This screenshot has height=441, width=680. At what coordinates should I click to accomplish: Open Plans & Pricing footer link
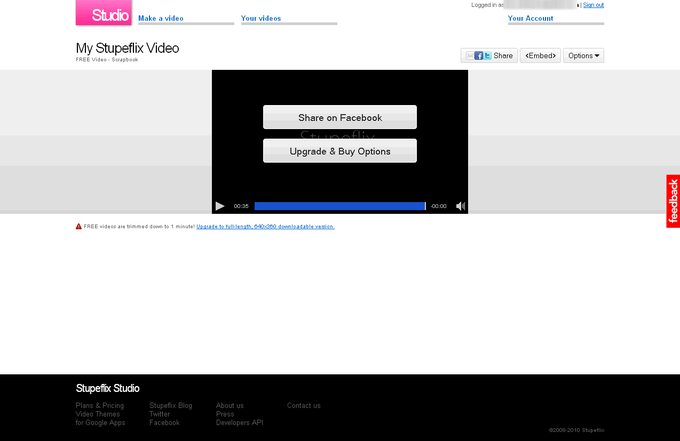[x=100, y=405]
